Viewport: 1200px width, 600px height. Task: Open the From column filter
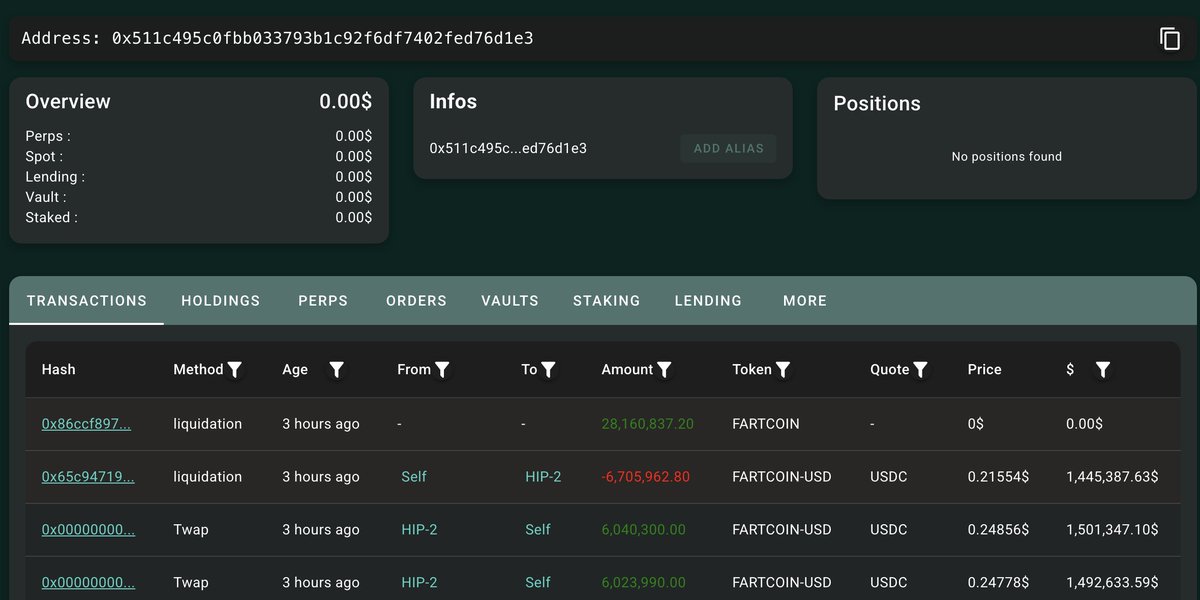[x=442, y=370]
